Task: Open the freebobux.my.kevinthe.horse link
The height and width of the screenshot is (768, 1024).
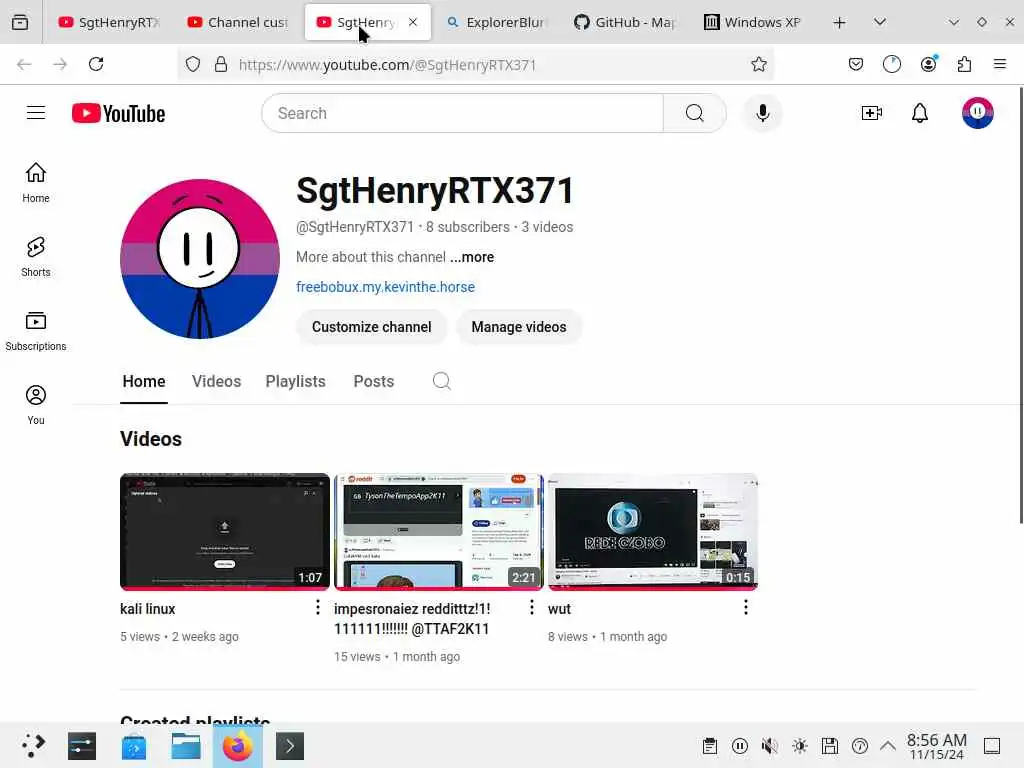Action: pyautogui.click(x=385, y=287)
